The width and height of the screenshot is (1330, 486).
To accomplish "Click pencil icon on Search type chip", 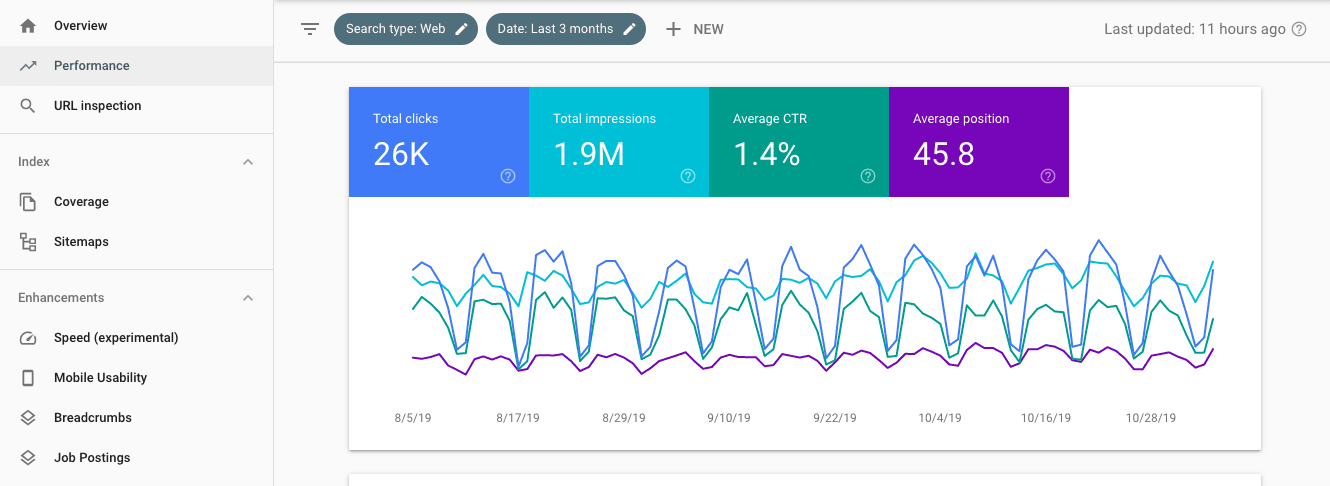I will (x=461, y=29).
